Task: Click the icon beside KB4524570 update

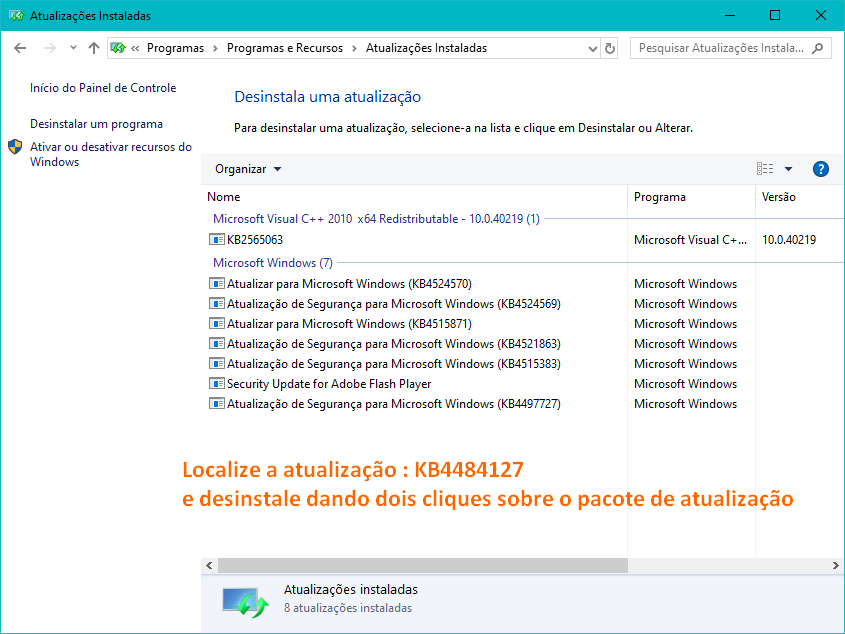Action: (x=217, y=284)
